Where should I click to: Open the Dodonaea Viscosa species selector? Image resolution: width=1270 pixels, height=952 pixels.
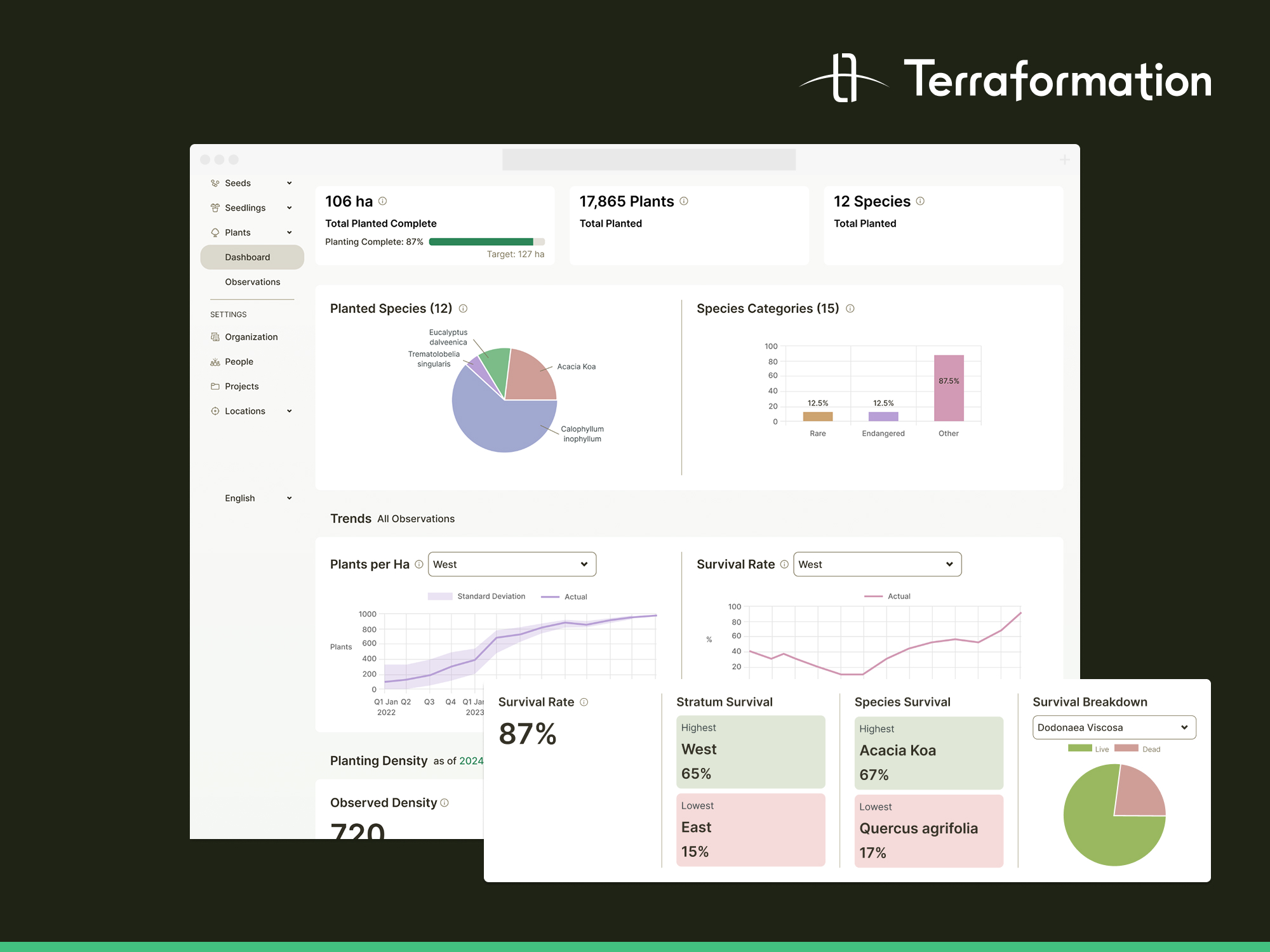(x=1114, y=727)
